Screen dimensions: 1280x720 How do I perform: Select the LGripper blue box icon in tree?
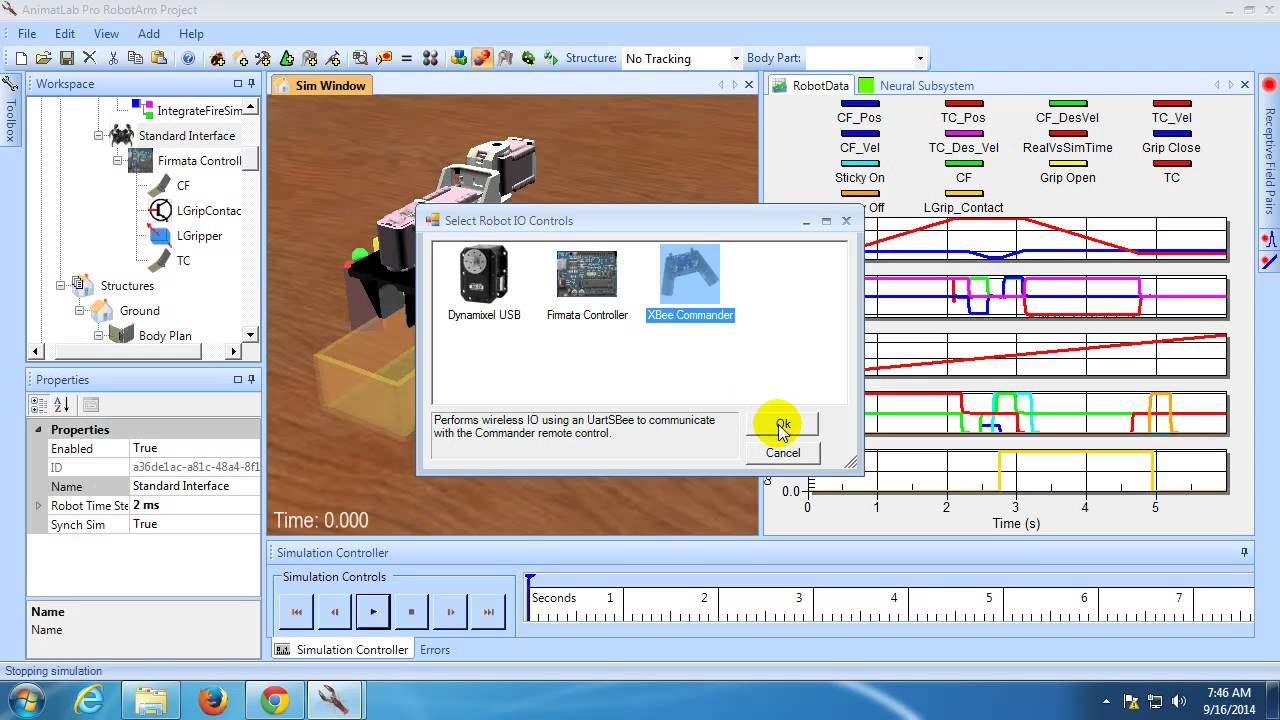pos(160,235)
